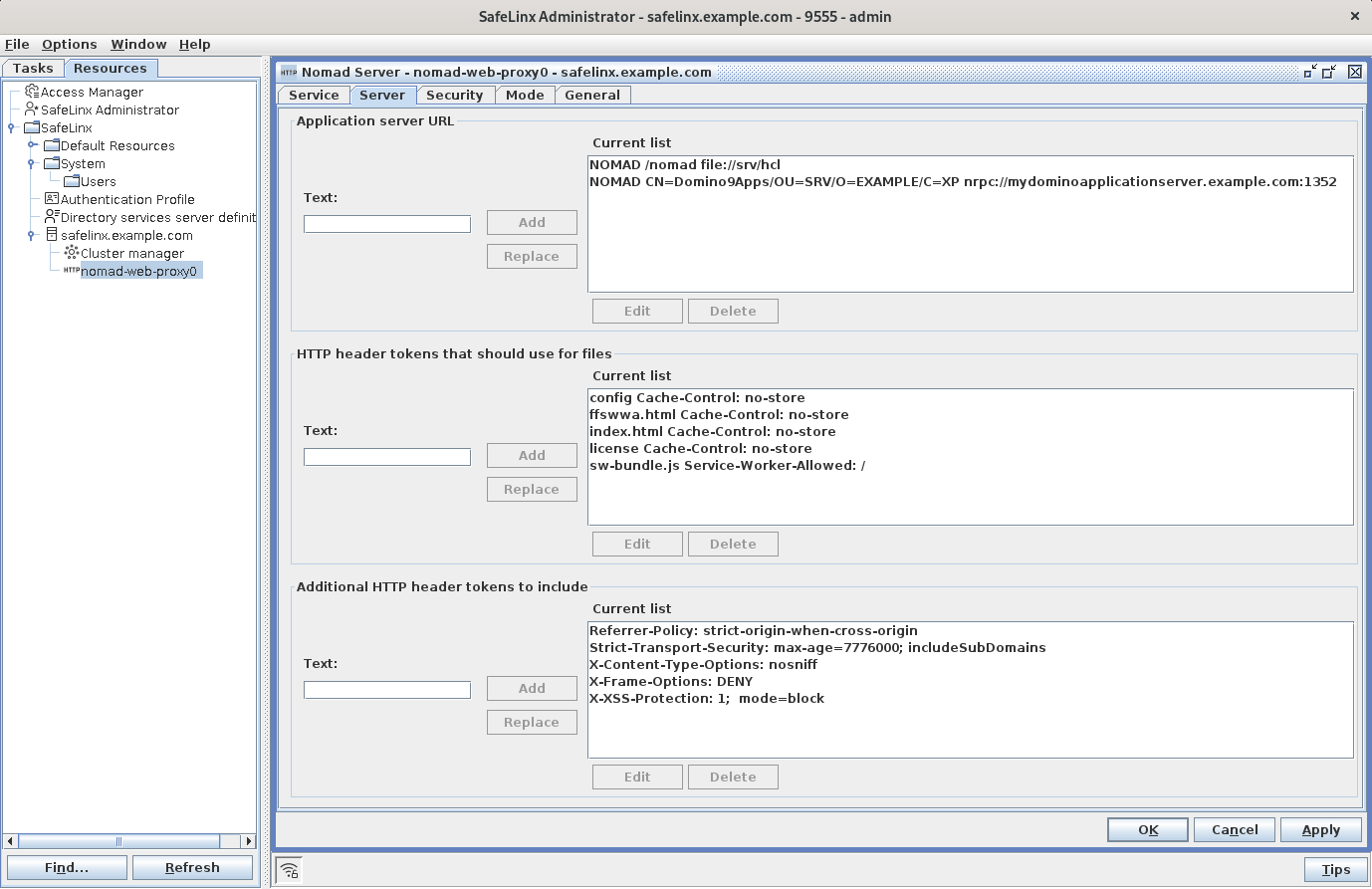Switch to the Service tab
The width and height of the screenshot is (1372, 889).
point(314,95)
